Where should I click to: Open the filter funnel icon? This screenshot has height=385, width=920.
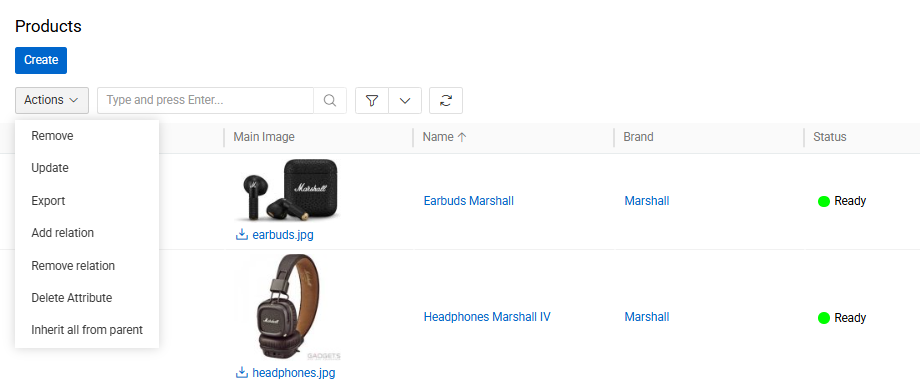(x=371, y=100)
